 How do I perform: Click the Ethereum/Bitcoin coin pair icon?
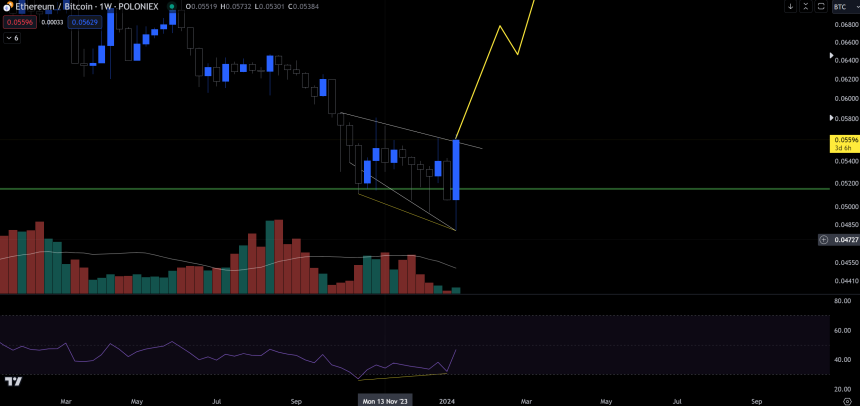(7, 6)
